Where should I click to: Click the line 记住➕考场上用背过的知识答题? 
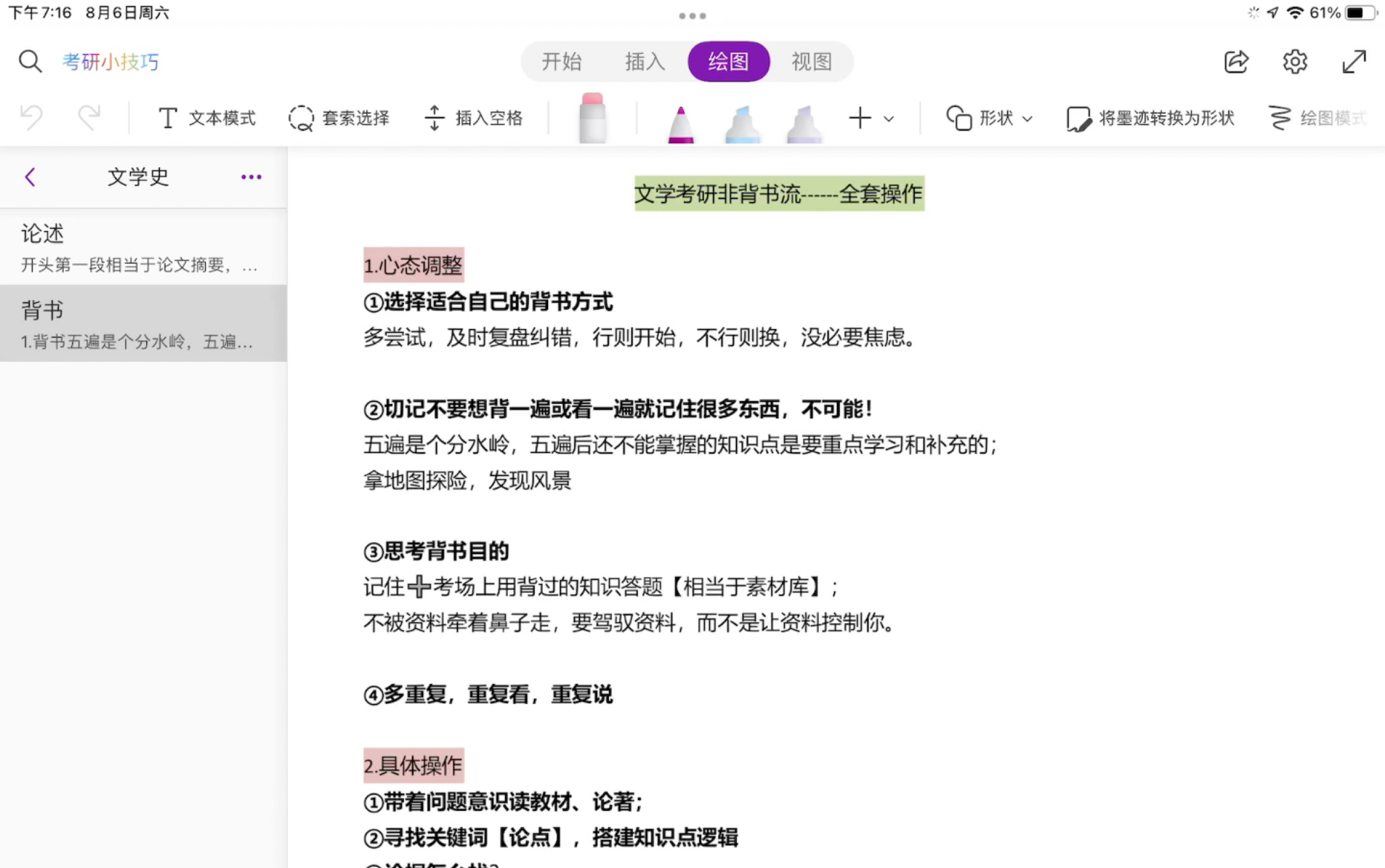(x=601, y=587)
